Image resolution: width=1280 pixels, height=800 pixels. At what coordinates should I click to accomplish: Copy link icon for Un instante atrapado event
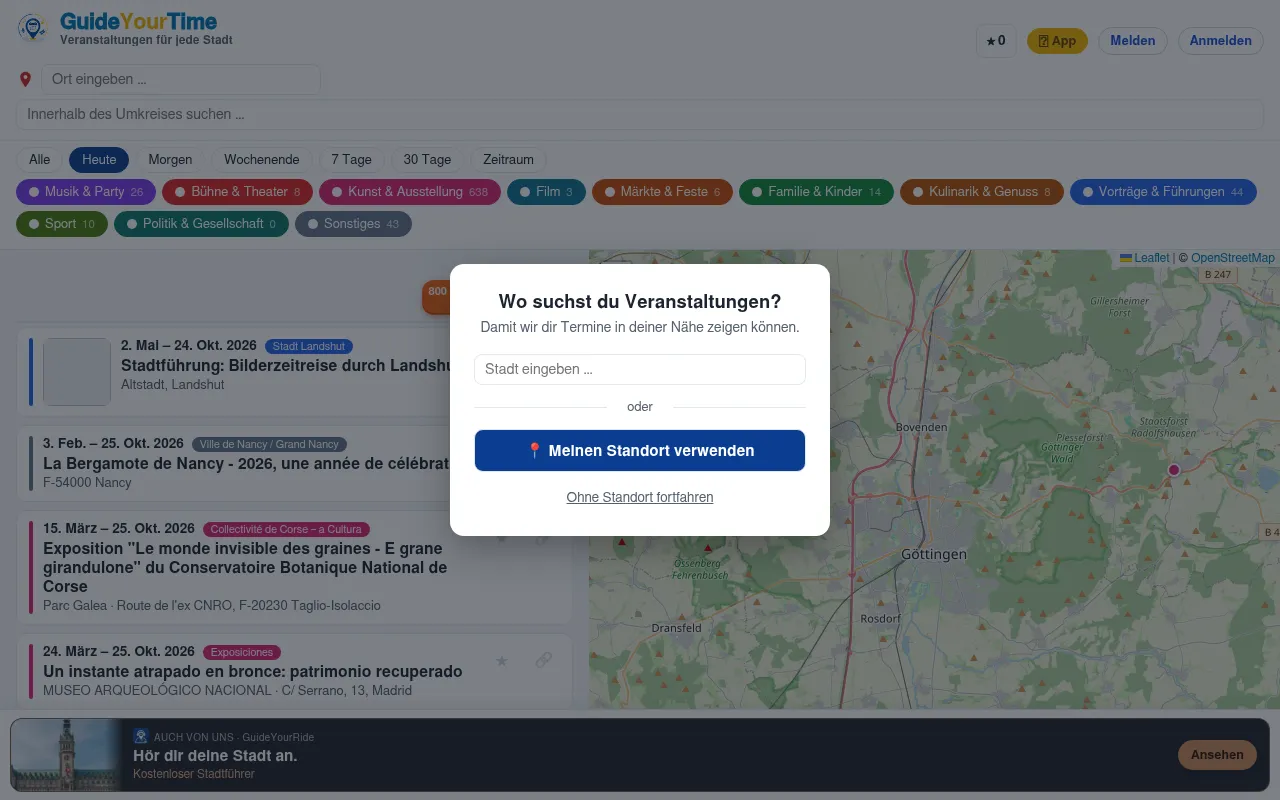(544, 660)
